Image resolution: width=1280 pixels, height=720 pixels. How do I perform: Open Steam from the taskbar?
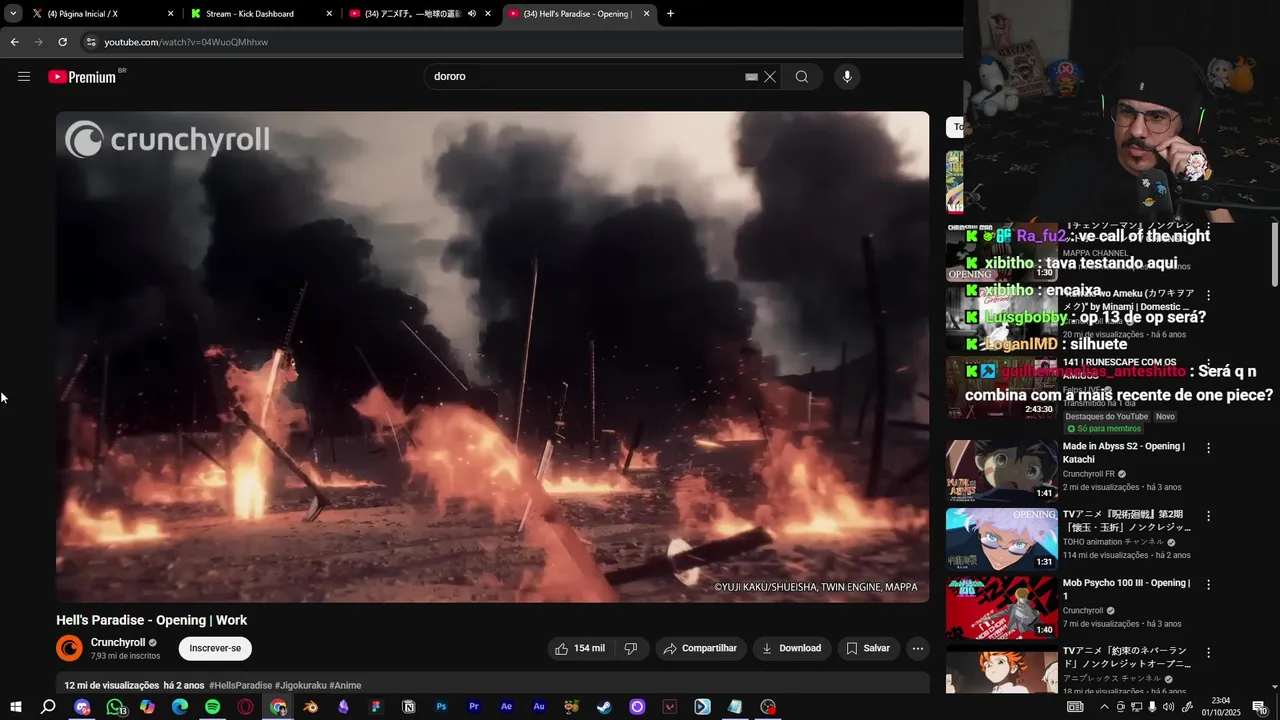[x=604, y=707]
